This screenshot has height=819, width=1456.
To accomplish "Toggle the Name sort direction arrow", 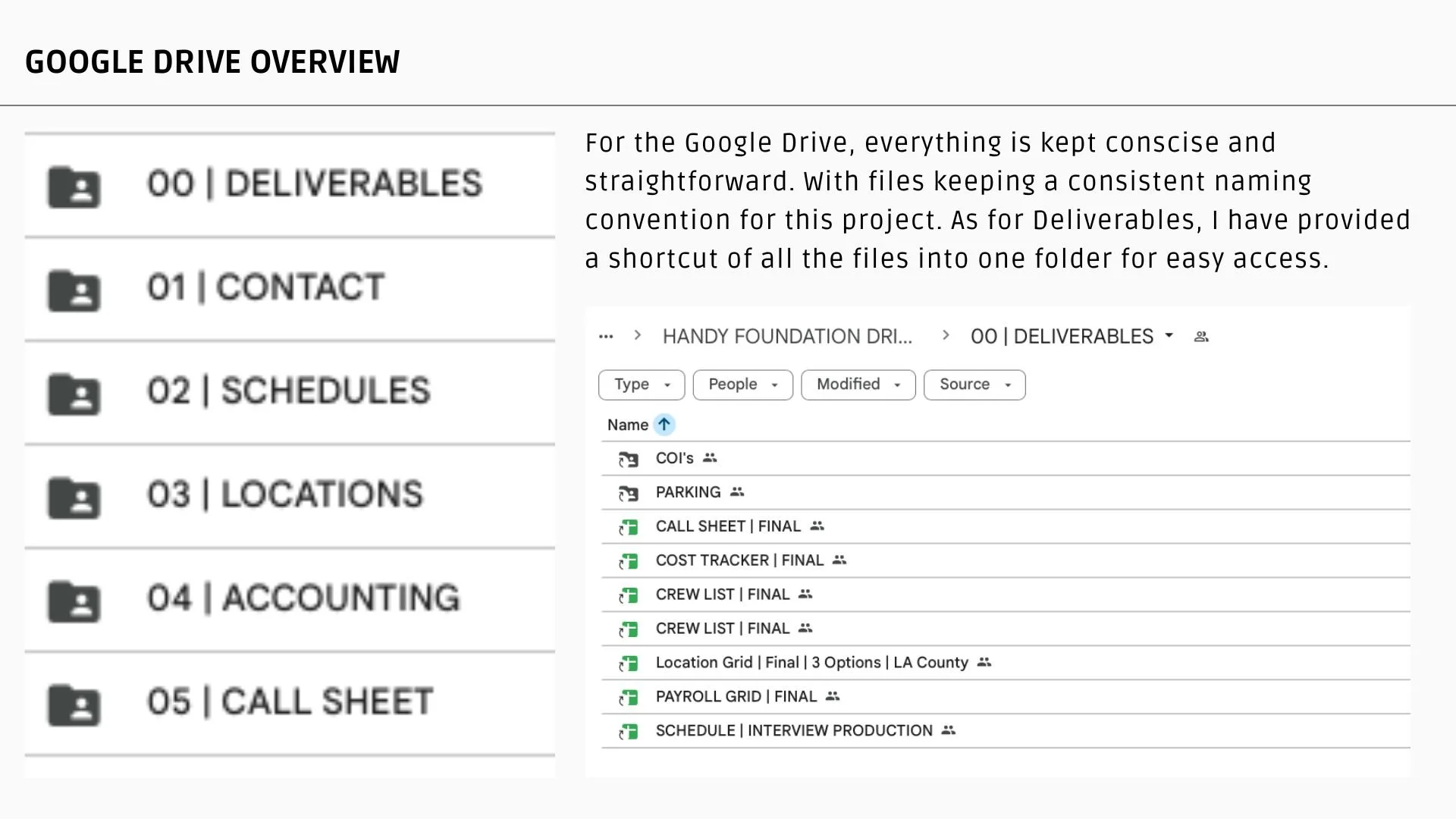I will (x=664, y=425).
